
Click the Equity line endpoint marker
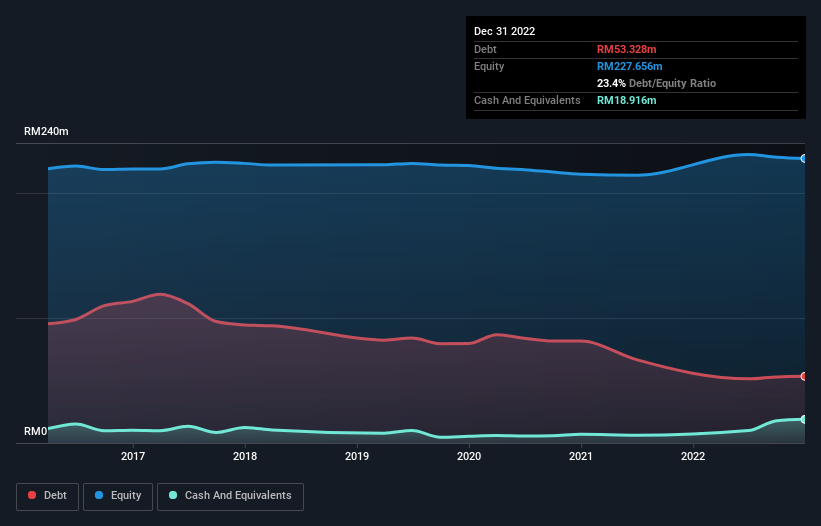(x=804, y=159)
